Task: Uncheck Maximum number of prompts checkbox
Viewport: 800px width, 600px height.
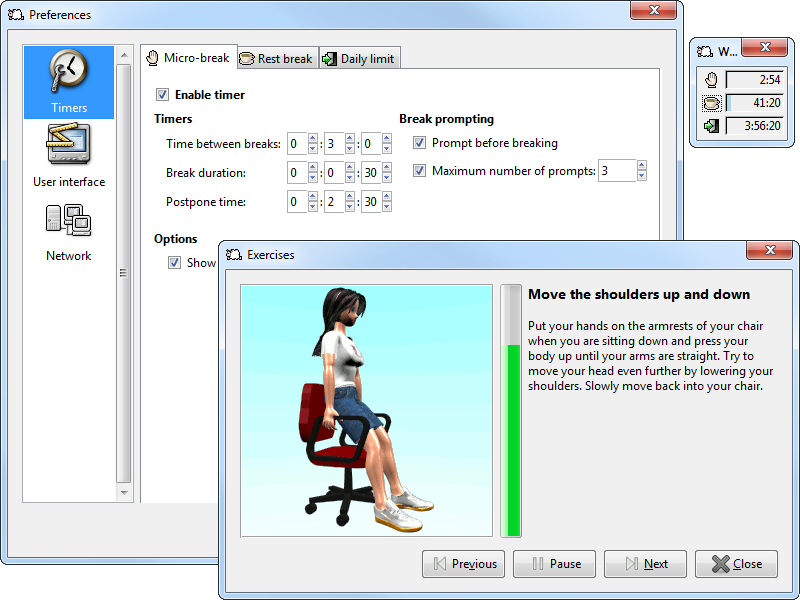Action: coord(420,171)
